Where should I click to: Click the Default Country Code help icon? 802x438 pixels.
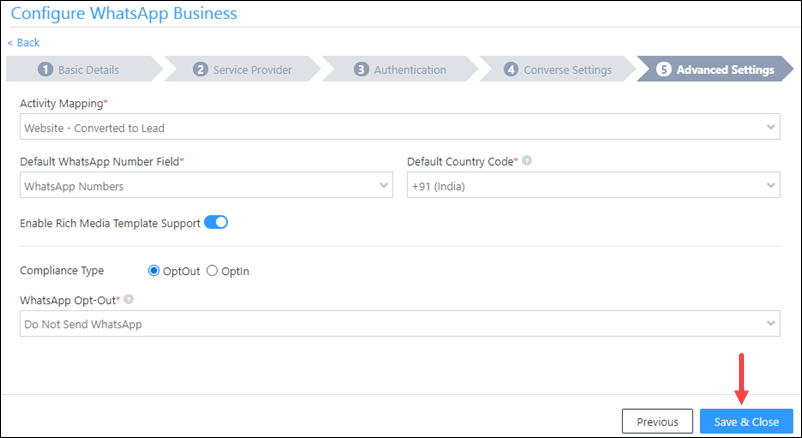click(527, 161)
